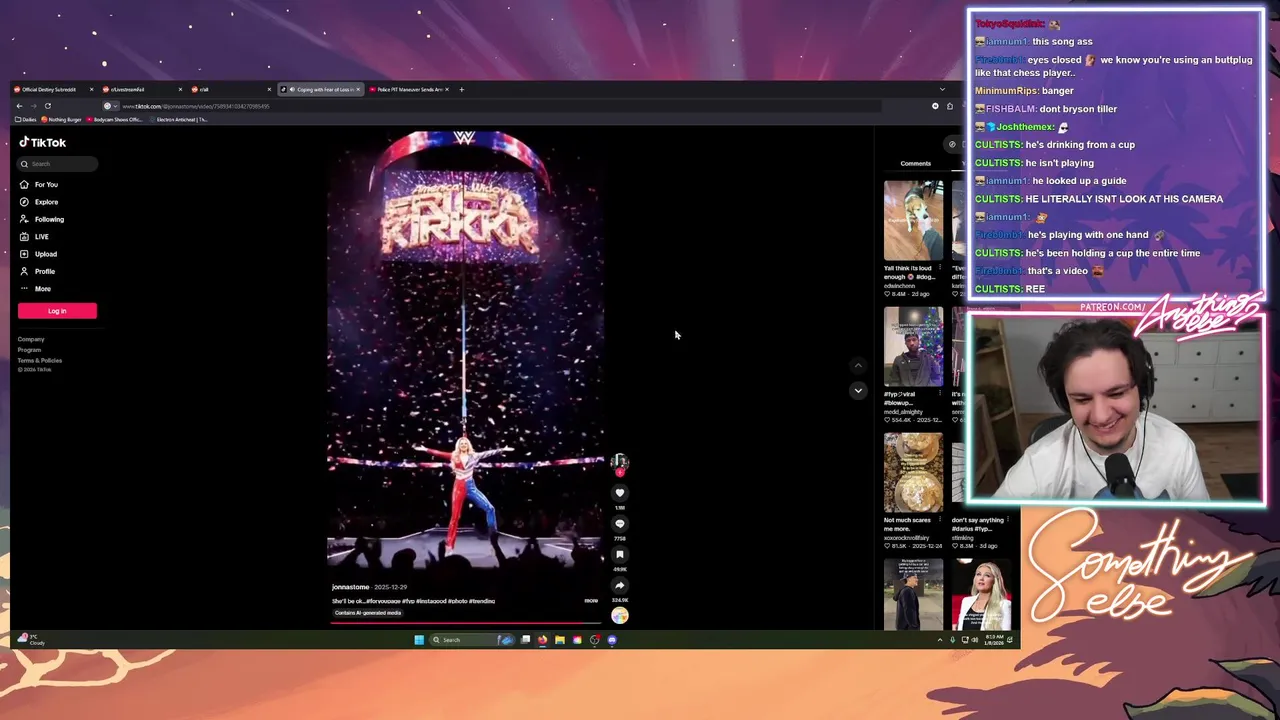1280x720 pixels.
Task: Open the Upload page
Action: point(39,254)
